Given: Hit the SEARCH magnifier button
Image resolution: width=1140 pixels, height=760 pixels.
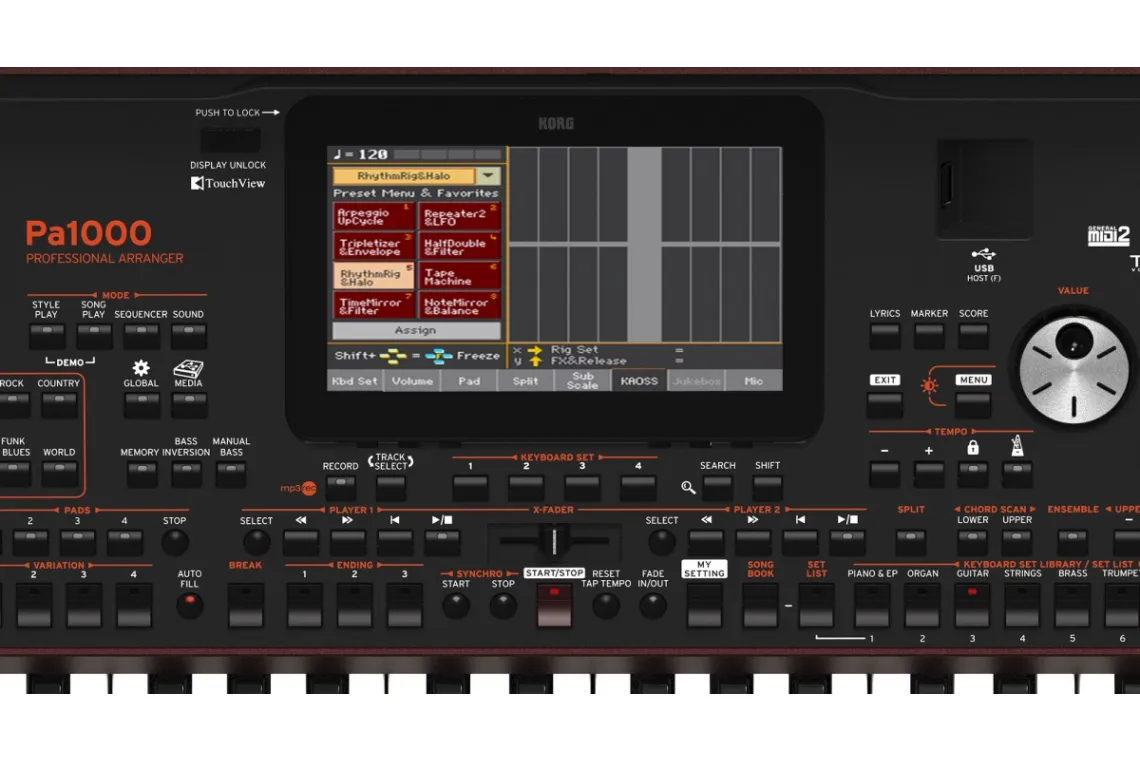Looking at the screenshot, I should tap(718, 487).
